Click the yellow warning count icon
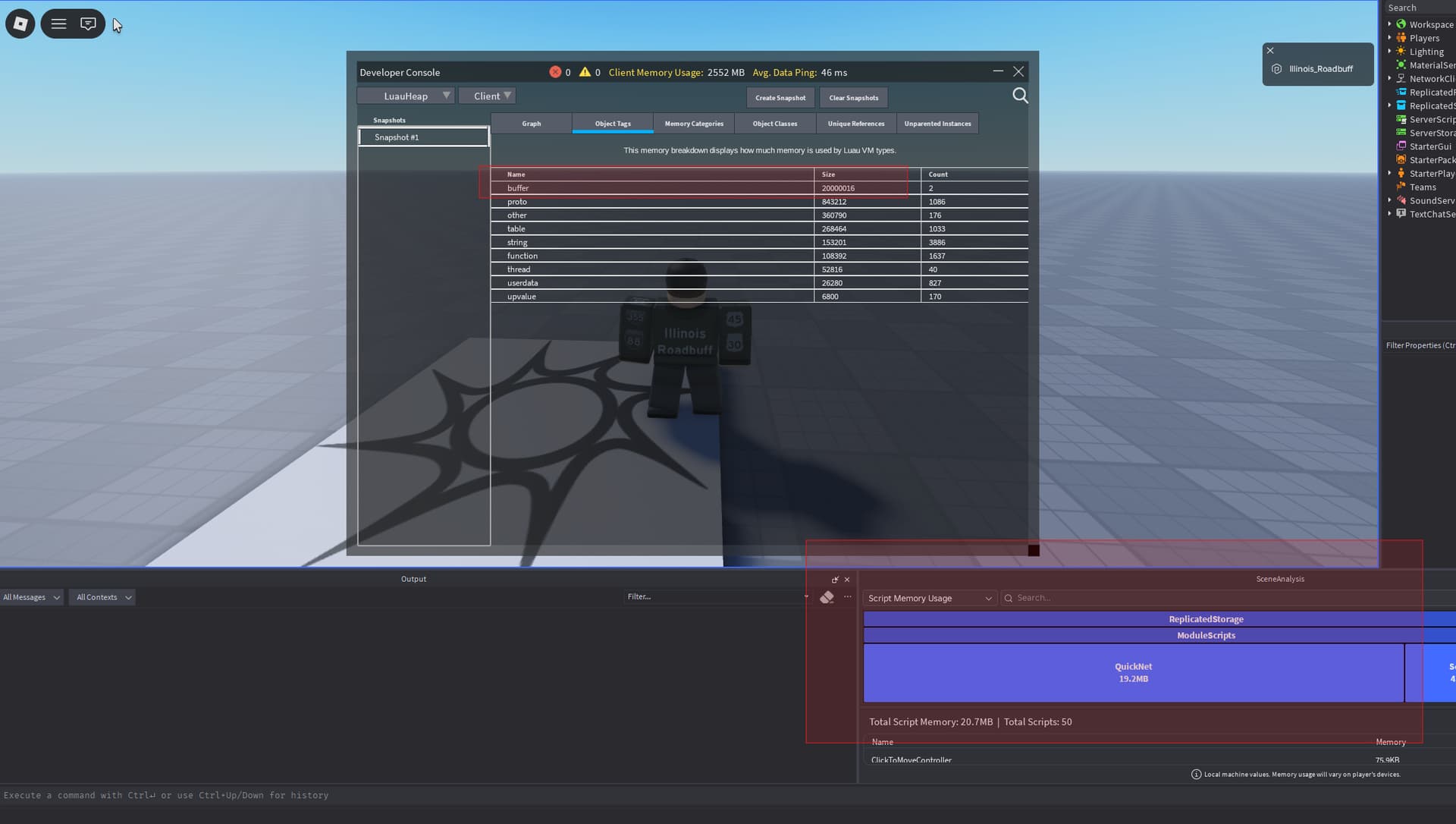 pos(585,72)
